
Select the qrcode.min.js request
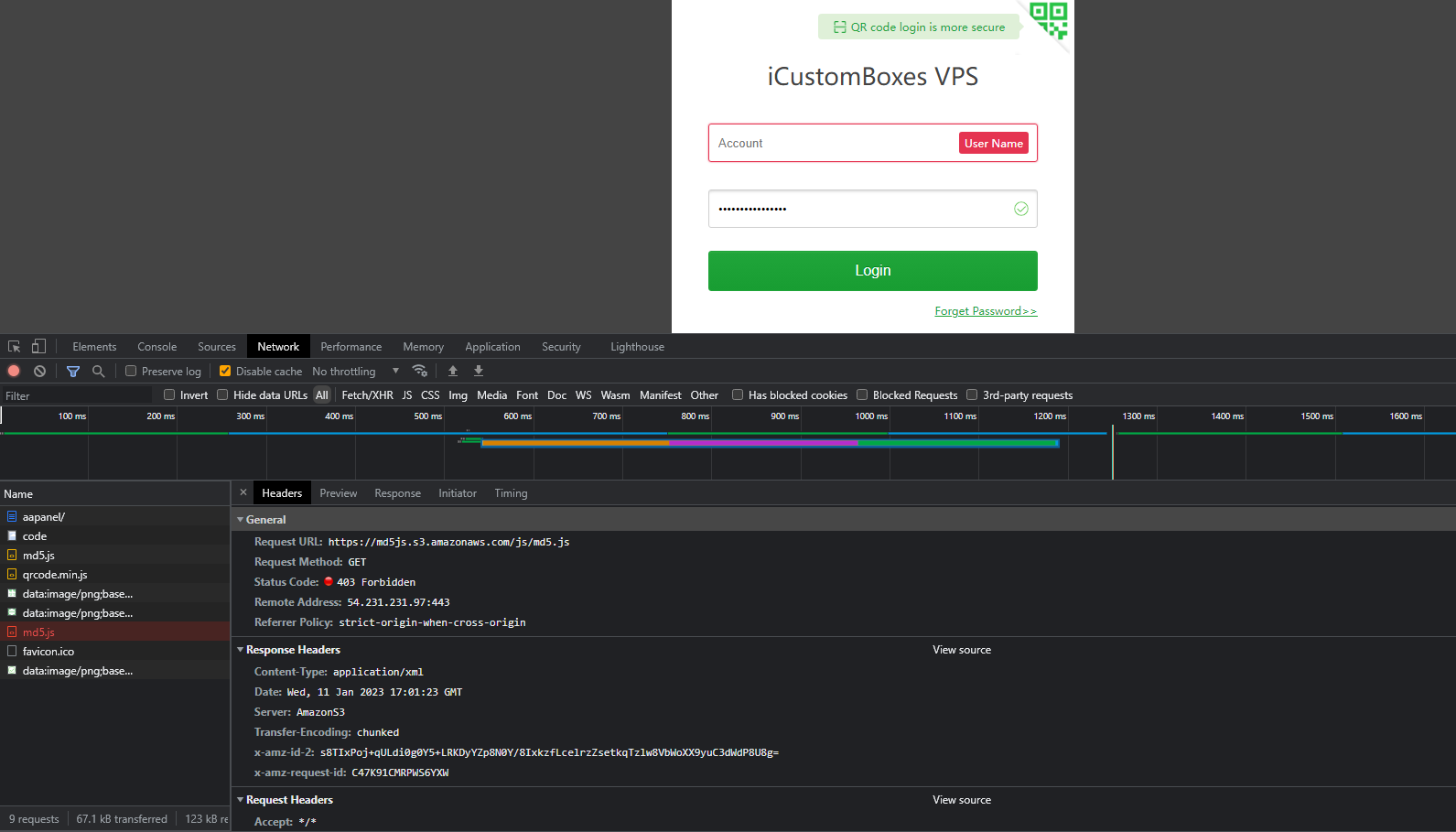point(115,575)
